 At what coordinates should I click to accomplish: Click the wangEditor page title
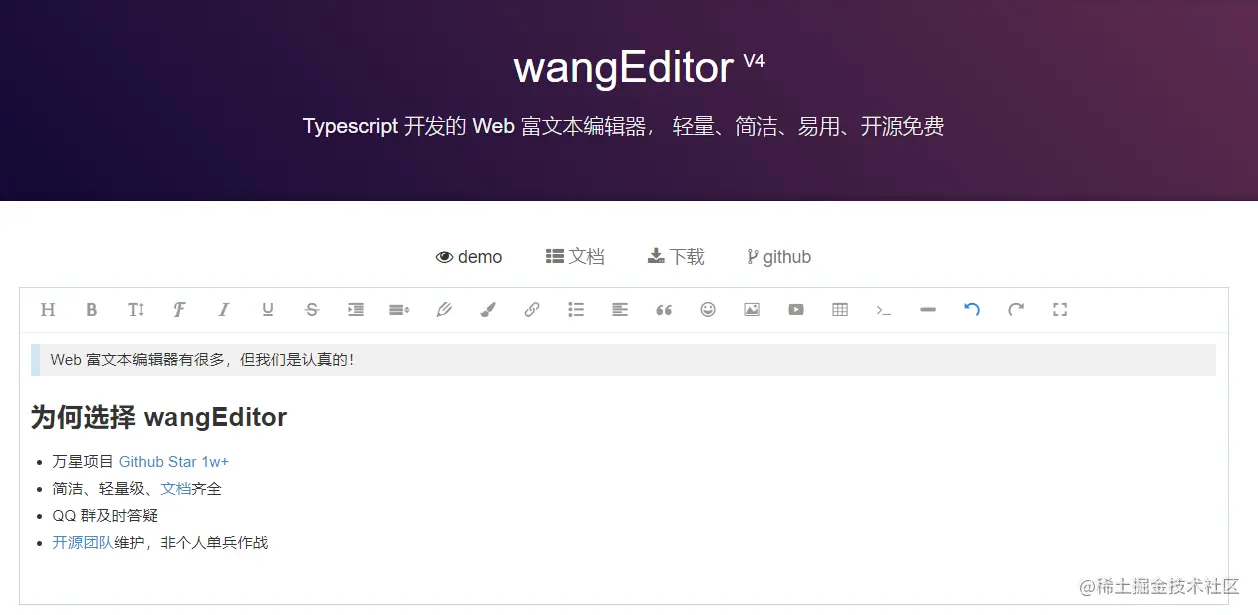624,67
